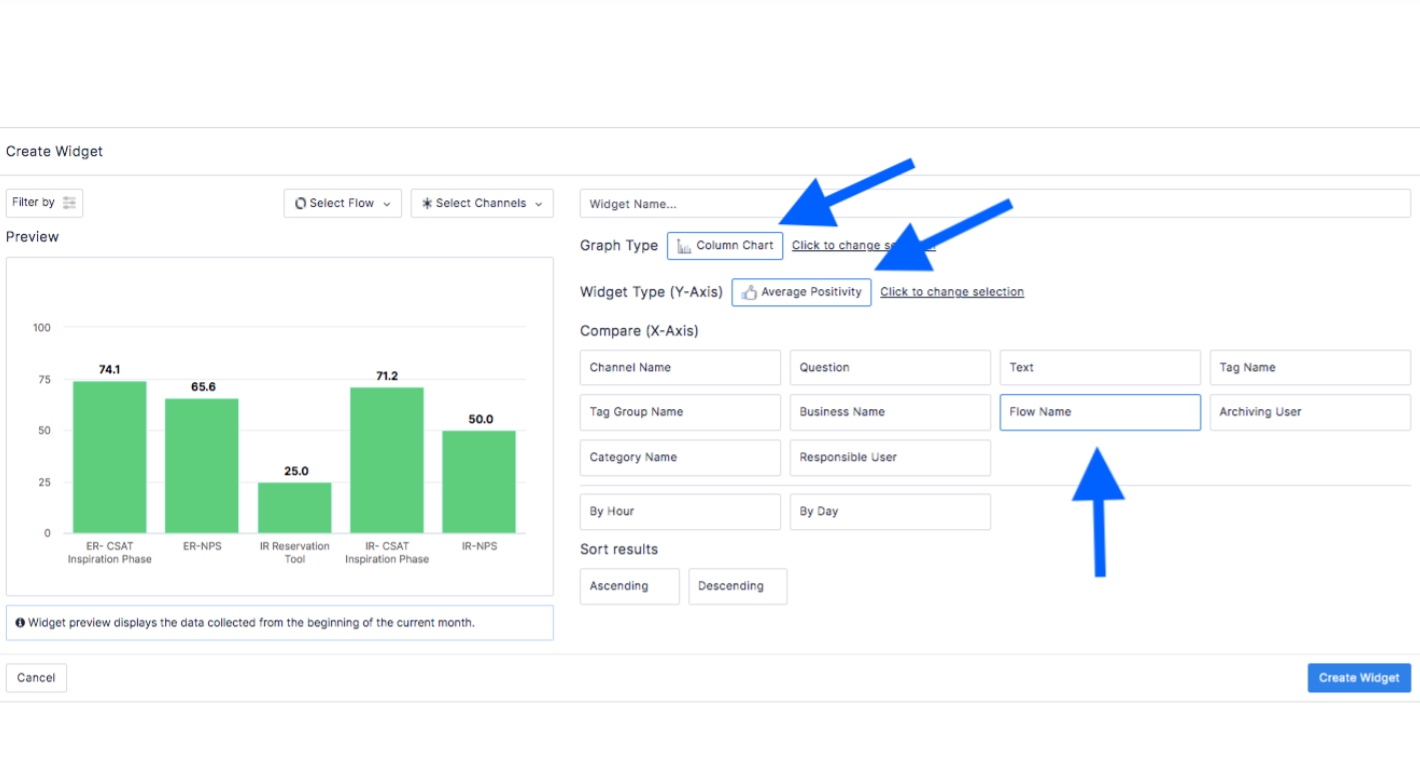This screenshot has width=1420, height=761.
Task: Click to change the Graph Type selection
Action: (862, 245)
